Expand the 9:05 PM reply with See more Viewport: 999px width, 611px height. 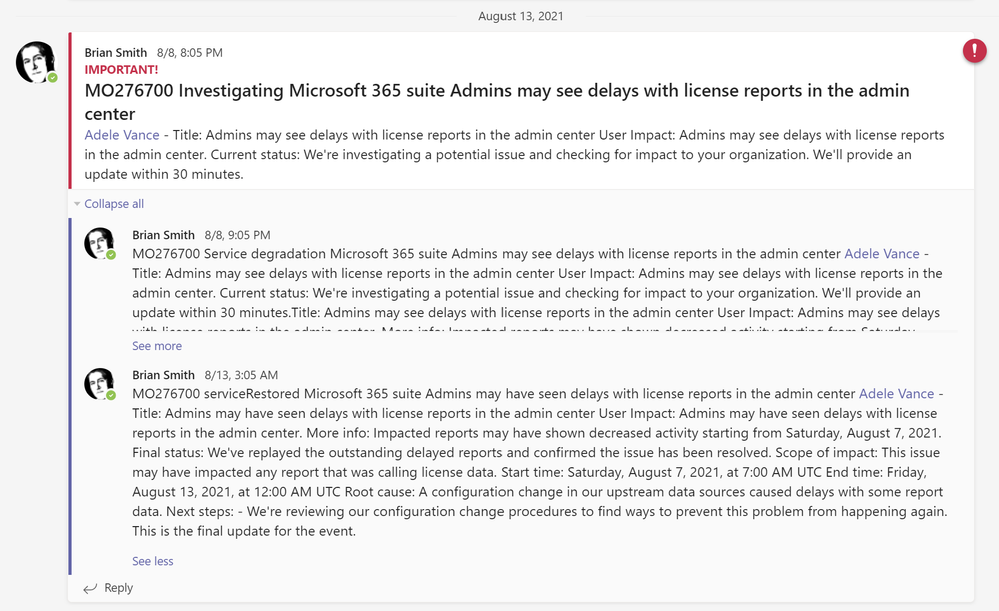[157, 346]
